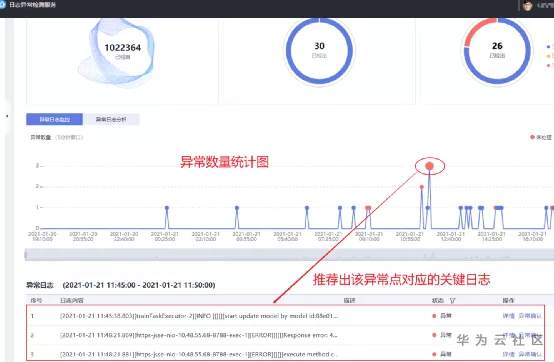This screenshot has height=362, width=554.
Task: Click 异常确认 for log row 1
Action: click(530, 316)
